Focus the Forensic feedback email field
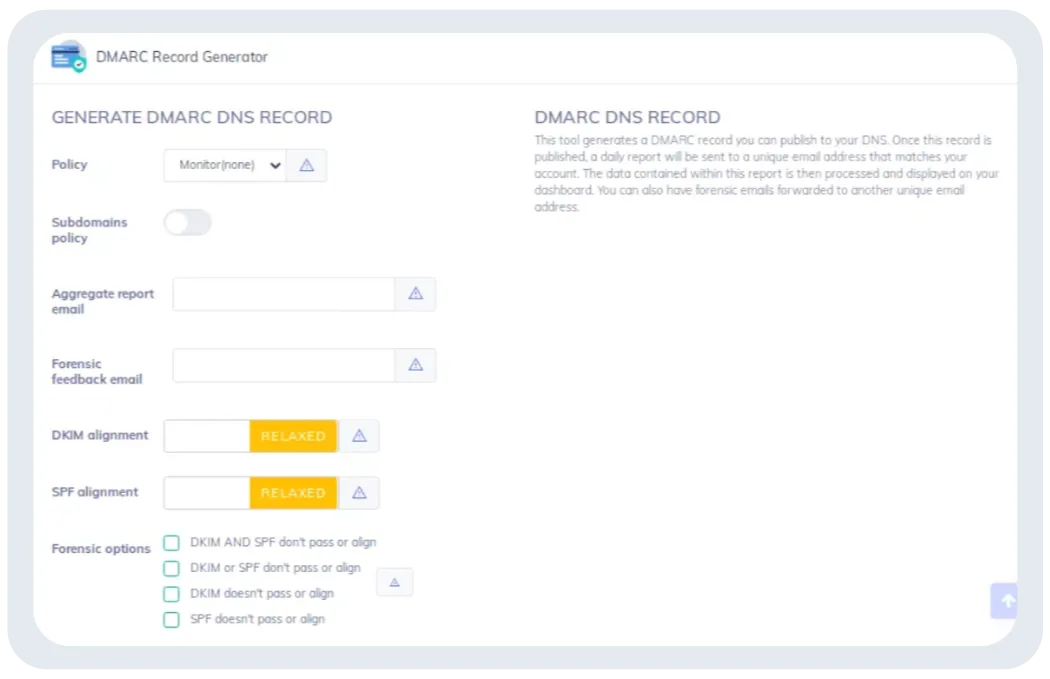This screenshot has width=1050, height=679. pyautogui.click(x=283, y=365)
